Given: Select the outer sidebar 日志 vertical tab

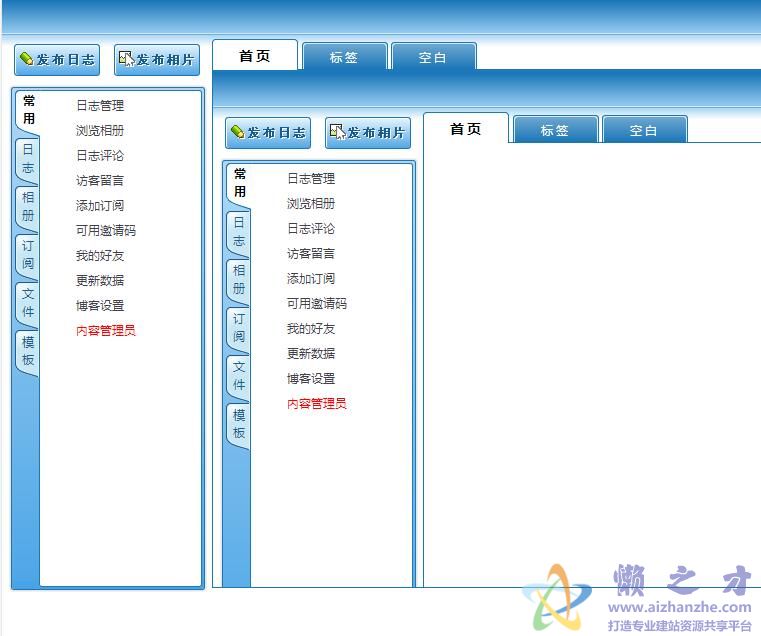Looking at the screenshot, I should pyautogui.click(x=28, y=159).
